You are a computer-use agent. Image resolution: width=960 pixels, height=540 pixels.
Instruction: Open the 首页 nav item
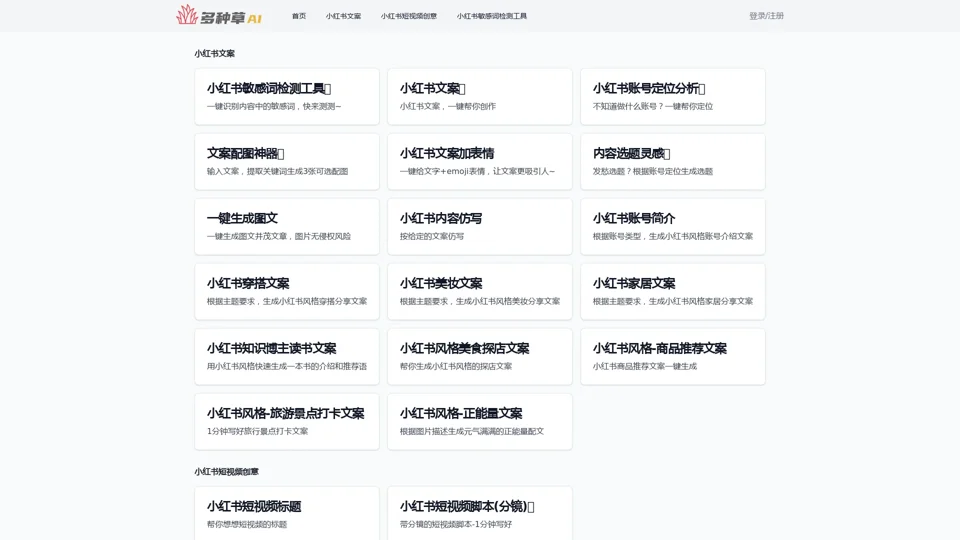299,16
